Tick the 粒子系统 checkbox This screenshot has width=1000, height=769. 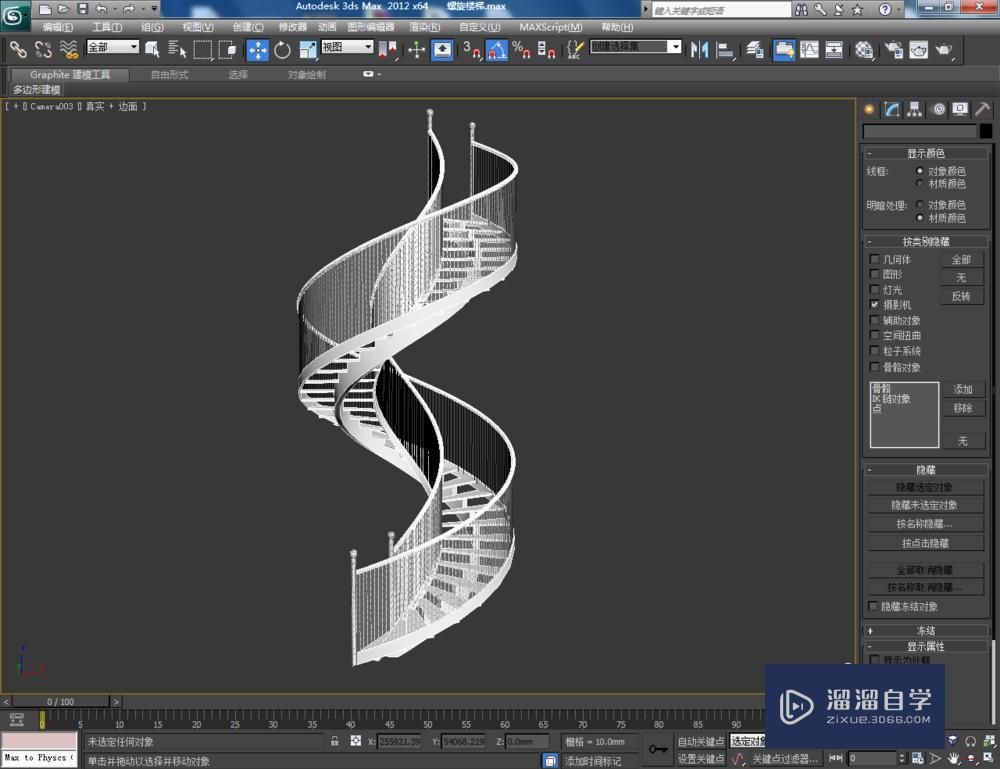pos(874,351)
